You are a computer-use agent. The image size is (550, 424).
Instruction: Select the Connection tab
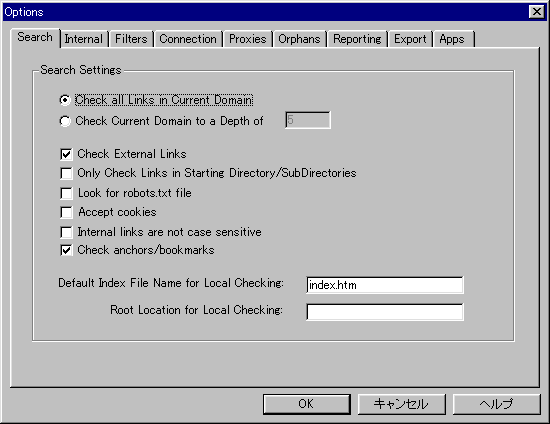[x=188, y=39]
